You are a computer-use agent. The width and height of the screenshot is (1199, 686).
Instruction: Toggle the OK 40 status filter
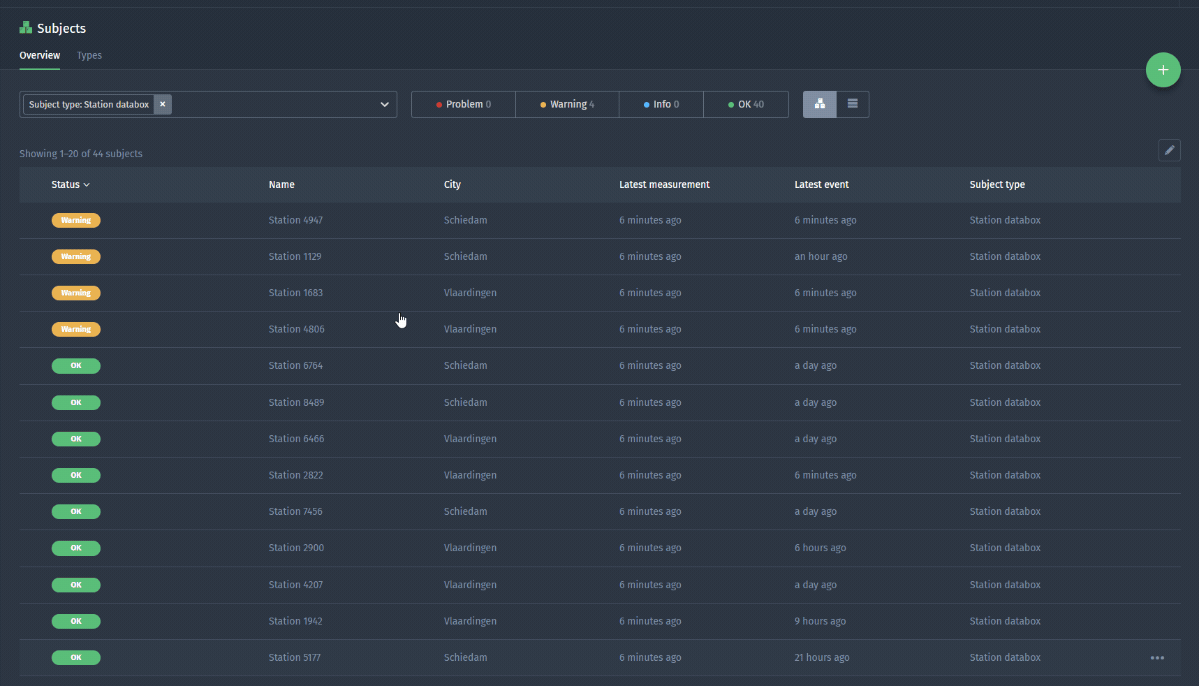coord(745,104)
